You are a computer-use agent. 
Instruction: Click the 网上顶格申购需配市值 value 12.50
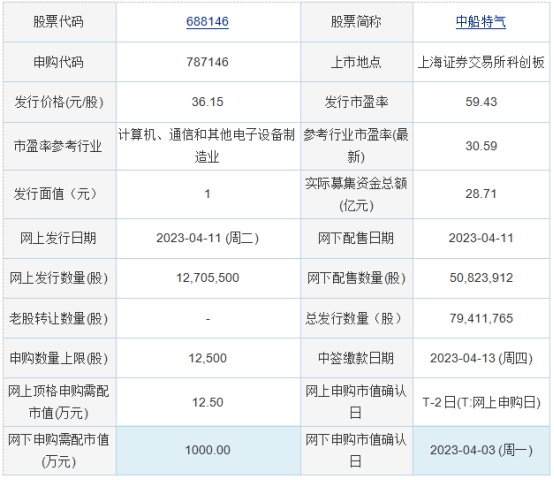click(207, 402)
